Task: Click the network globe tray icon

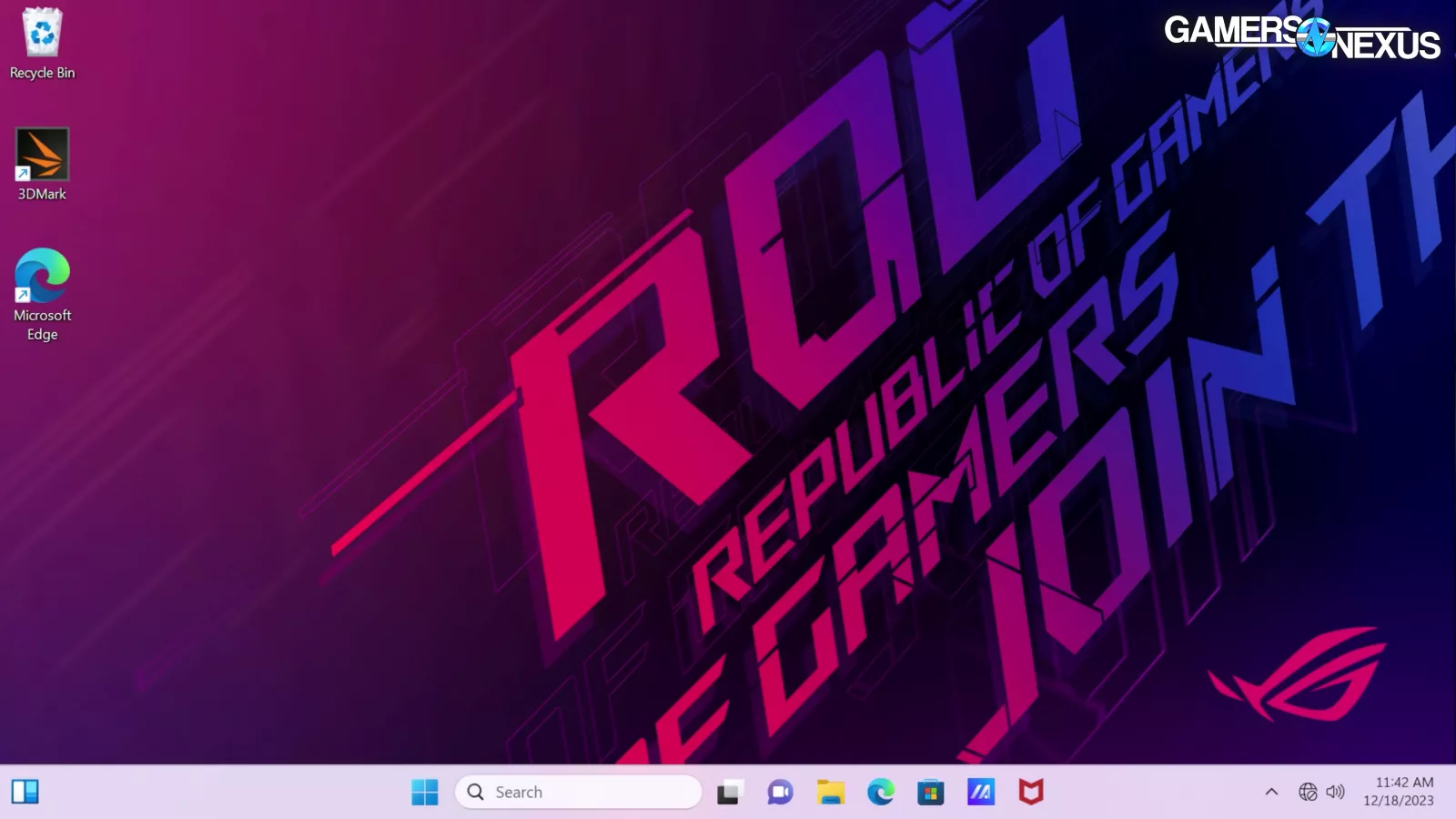Action: click(x=1308, y=792)
